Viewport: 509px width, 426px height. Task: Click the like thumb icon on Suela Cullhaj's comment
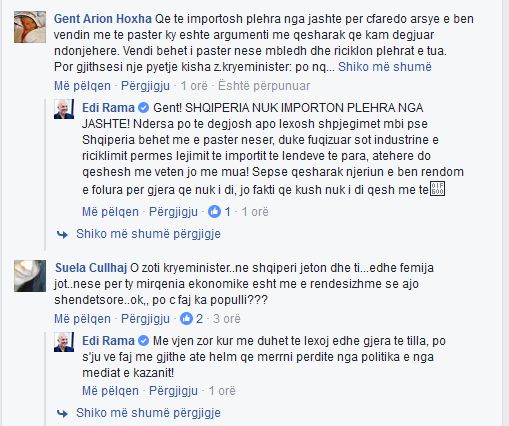[186, 319]
